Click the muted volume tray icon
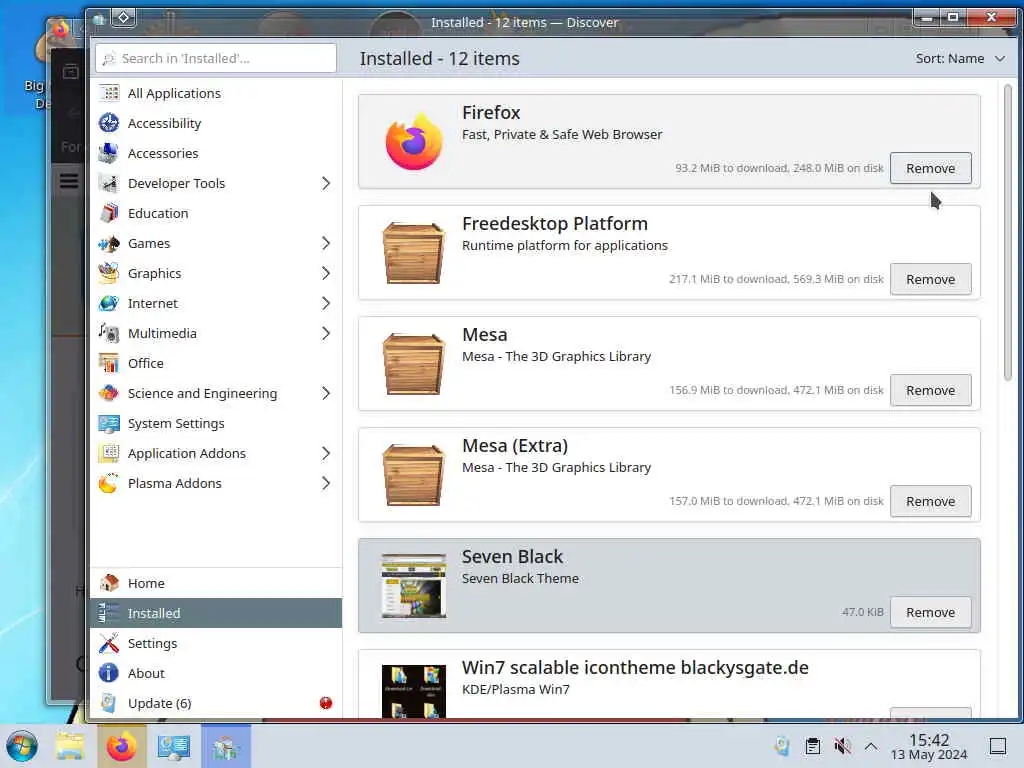Viewport: 1024px width, 768px height. point(842,746)
